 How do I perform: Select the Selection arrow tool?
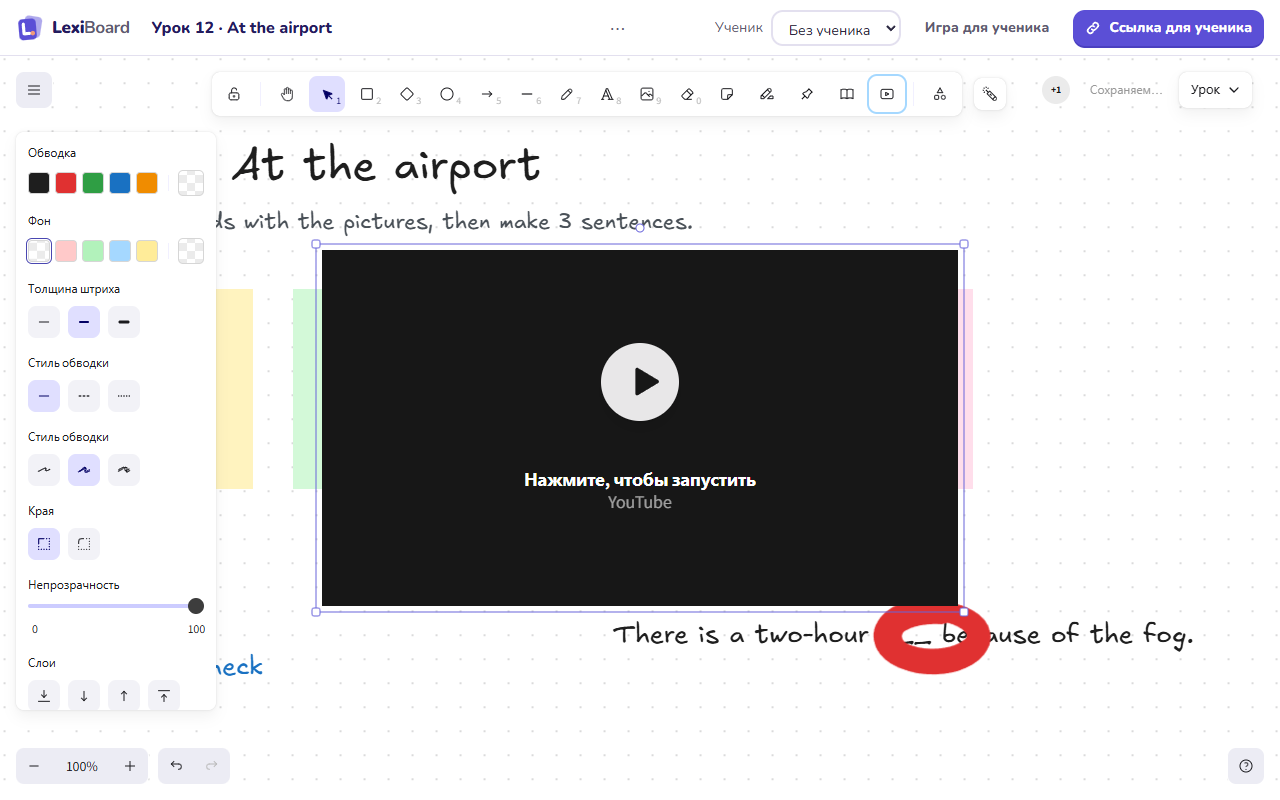(x=327, y=94)
